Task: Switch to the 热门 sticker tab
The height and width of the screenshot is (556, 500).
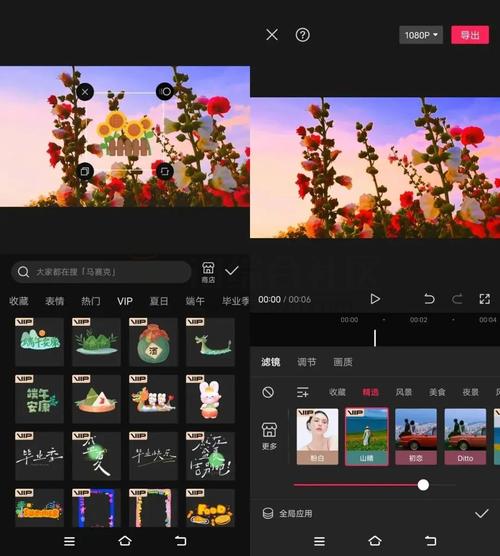Action: (x=91, y=301)
